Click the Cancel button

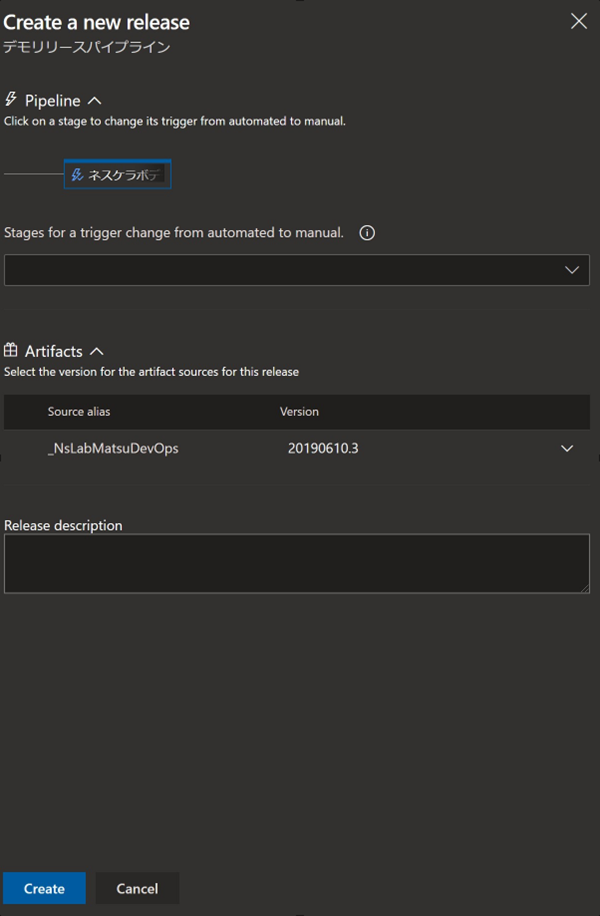point(137,888)
